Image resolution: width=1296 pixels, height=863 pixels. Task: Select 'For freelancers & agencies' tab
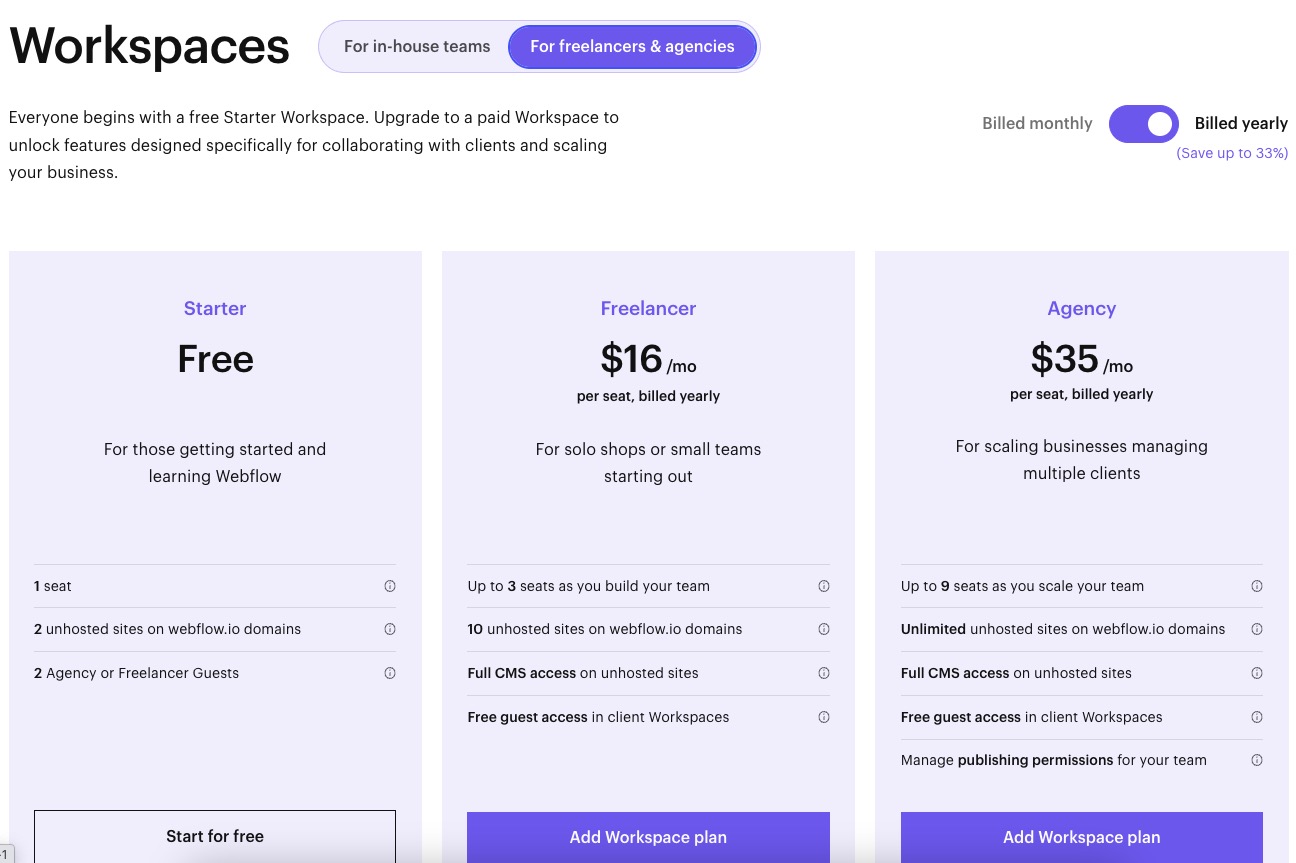click(632, 47)
